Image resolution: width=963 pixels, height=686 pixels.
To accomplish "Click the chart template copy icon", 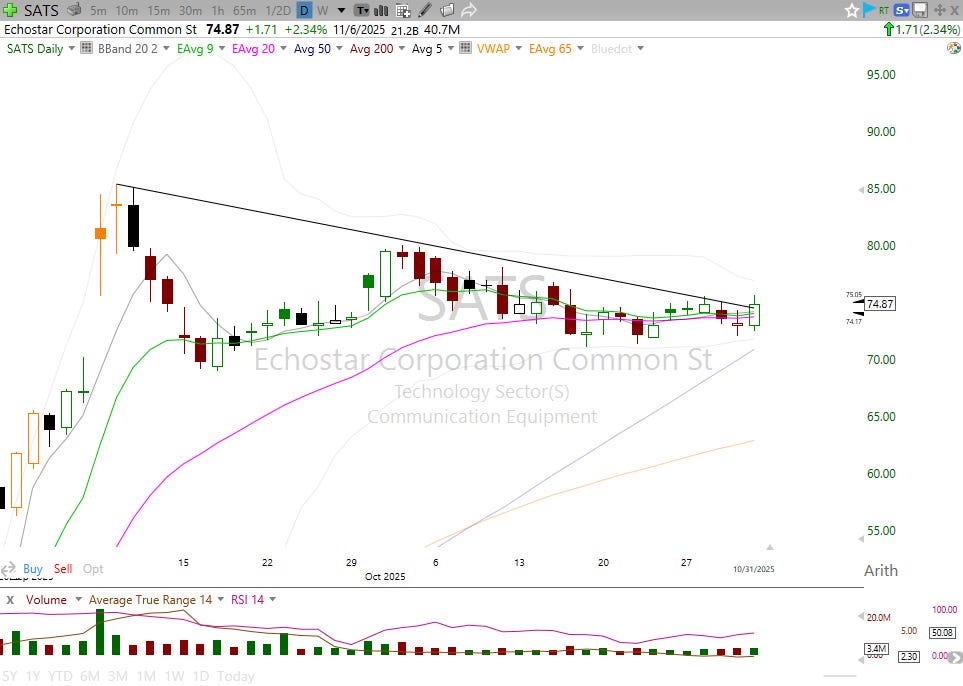I will pyautogui.click(x=448, y=10).
